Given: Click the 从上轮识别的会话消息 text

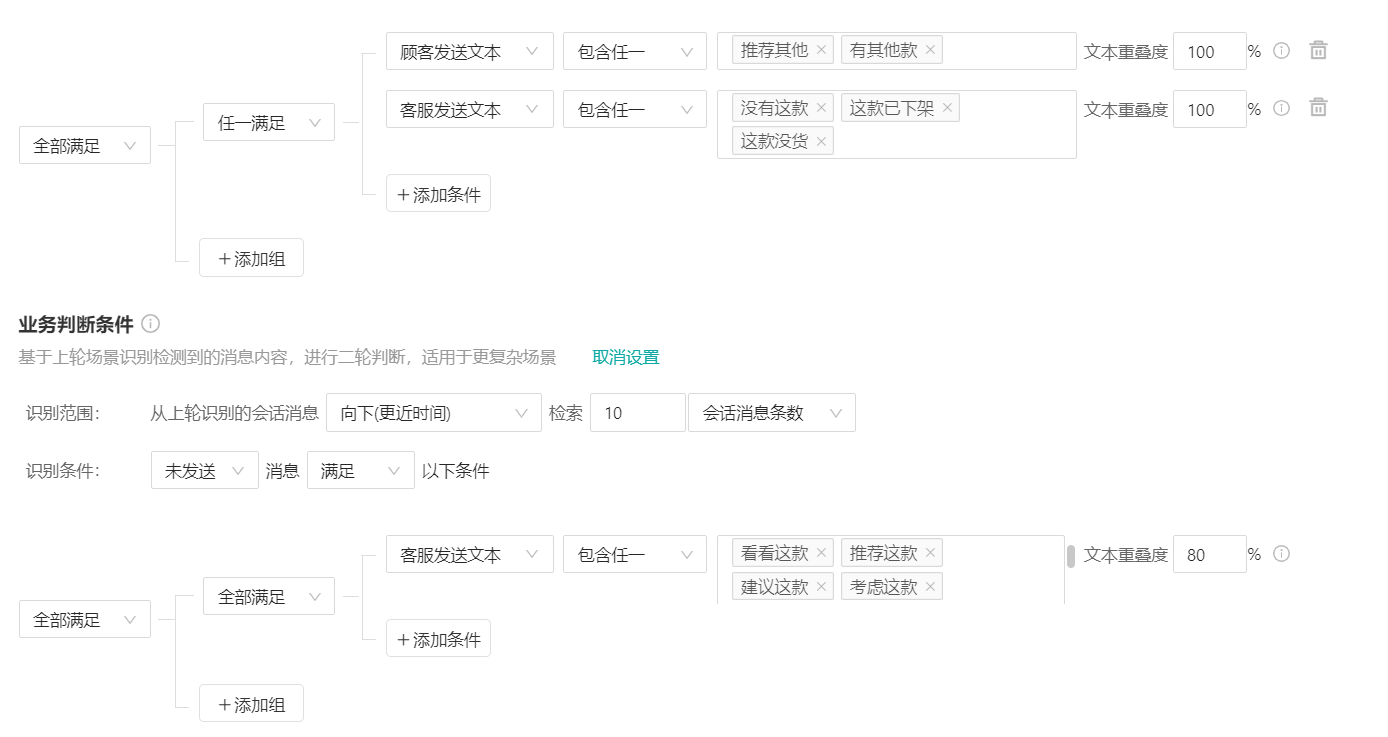Looking at the screenshot, I should click(x=234, y=412).
